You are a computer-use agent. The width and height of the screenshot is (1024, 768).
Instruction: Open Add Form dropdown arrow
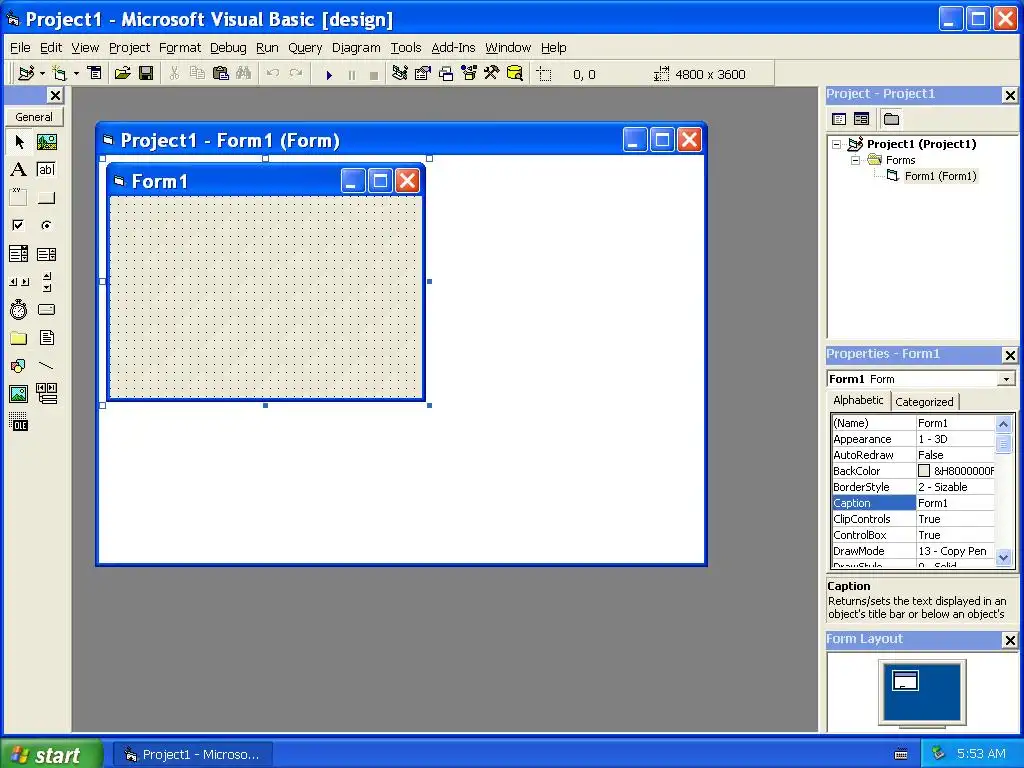(76, 73)
